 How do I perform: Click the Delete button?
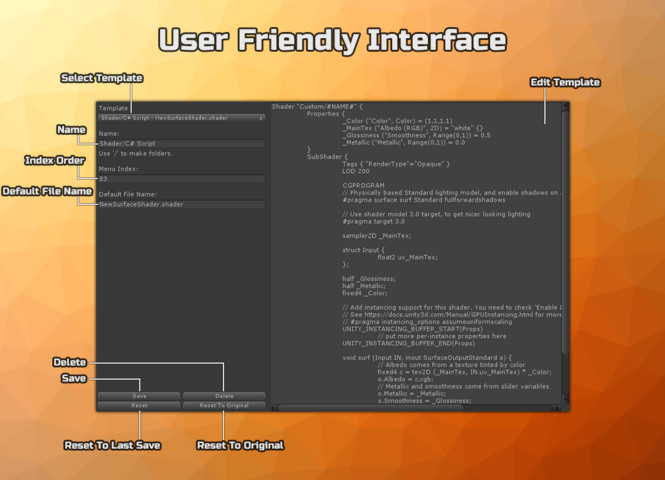tap(224, 396)
